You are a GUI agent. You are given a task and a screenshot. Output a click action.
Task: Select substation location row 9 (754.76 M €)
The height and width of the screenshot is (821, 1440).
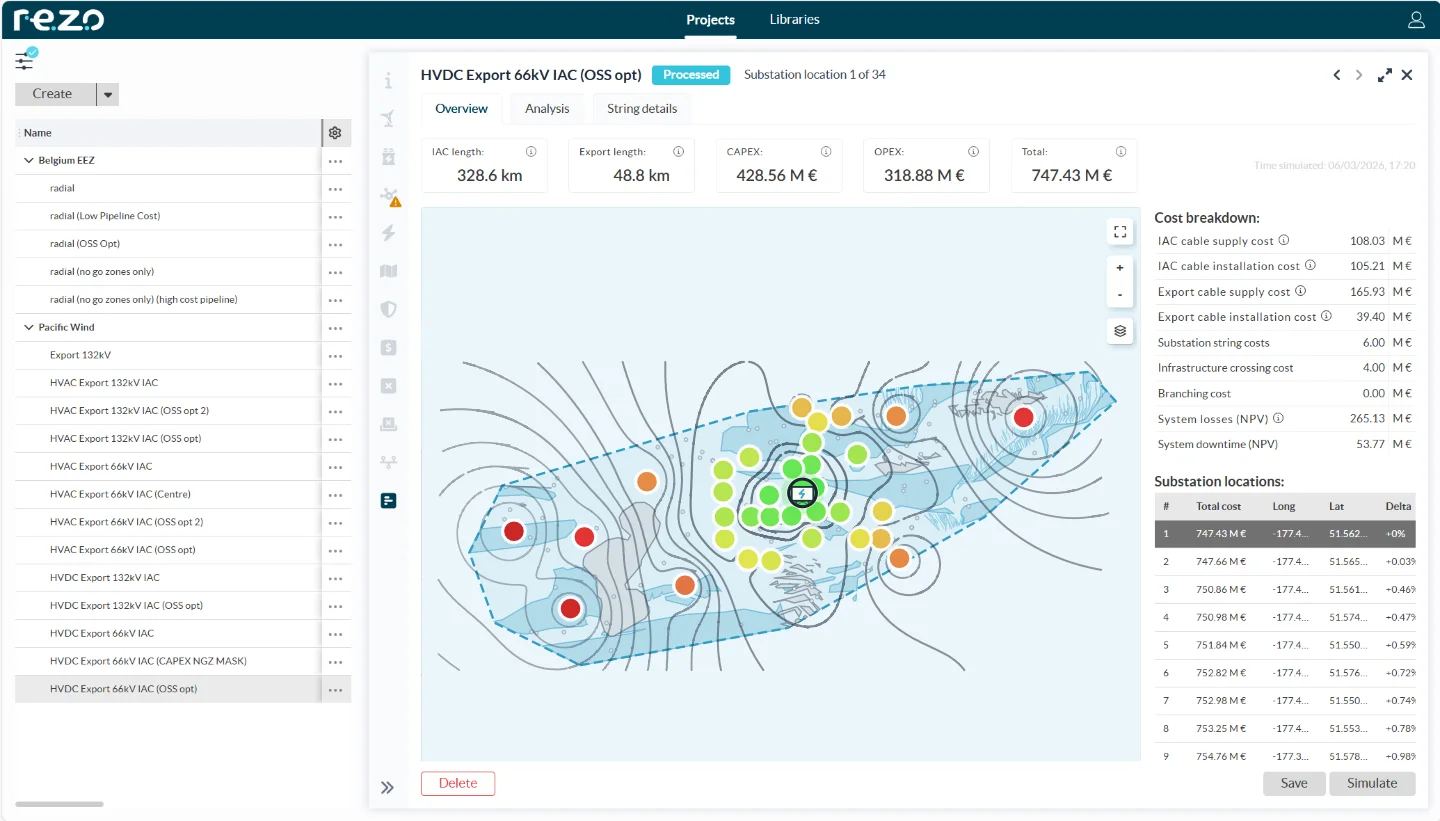[1285, 756]
